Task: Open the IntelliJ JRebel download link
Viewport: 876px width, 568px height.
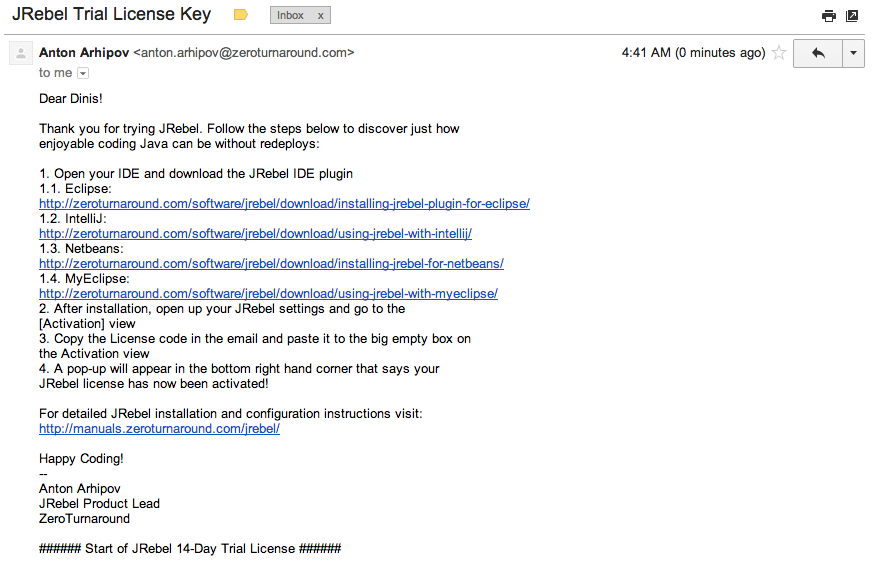Action: point(255,234)
